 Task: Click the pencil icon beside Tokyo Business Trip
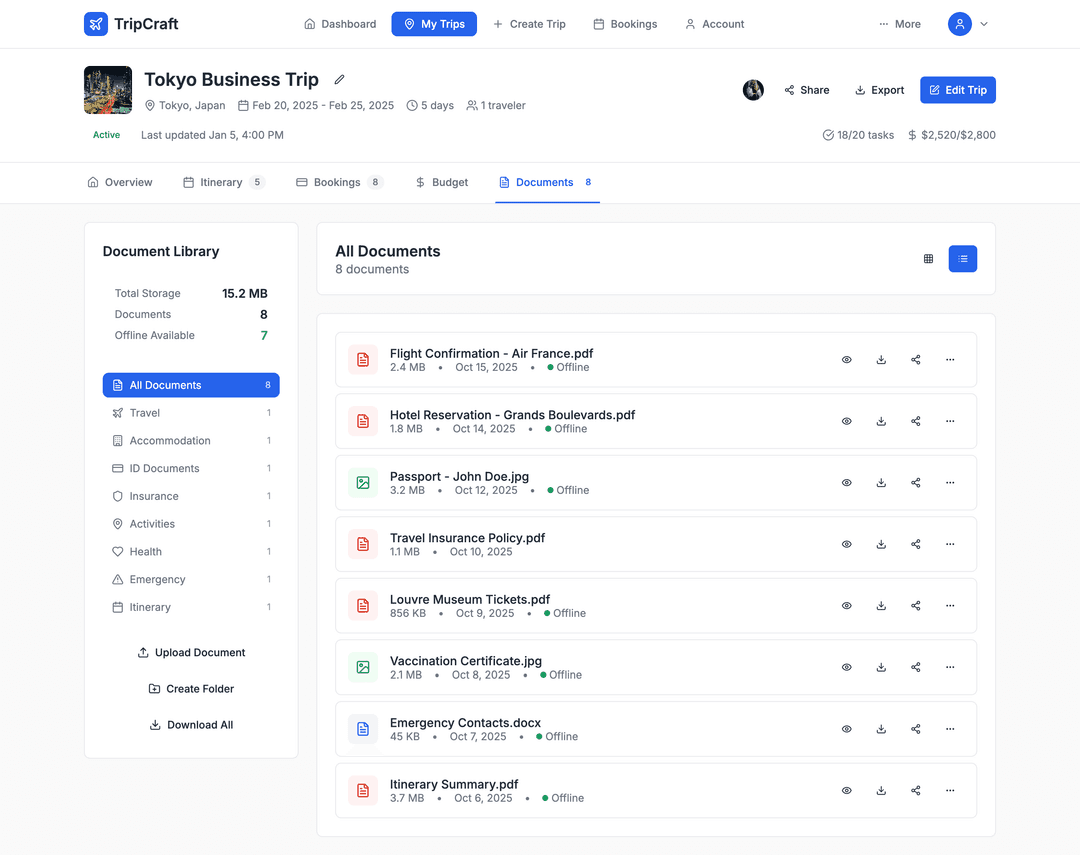339,80
